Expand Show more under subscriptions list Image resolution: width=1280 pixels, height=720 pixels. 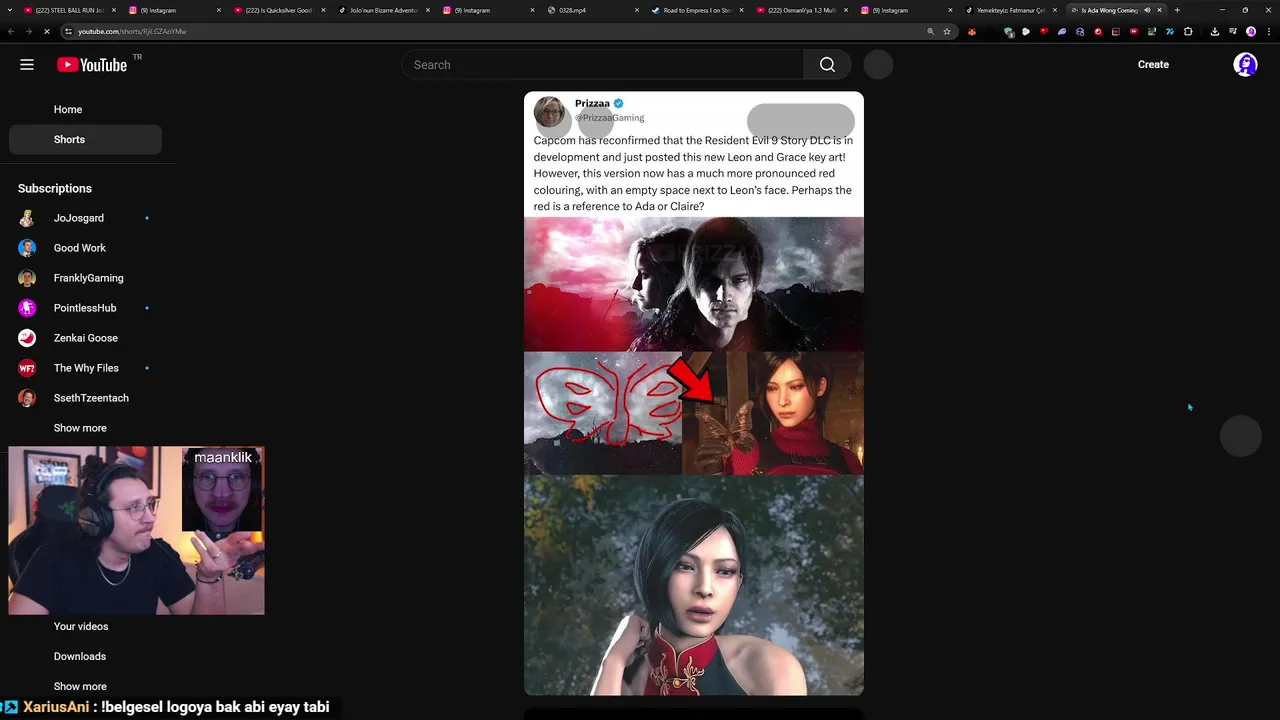pos(80,428)
